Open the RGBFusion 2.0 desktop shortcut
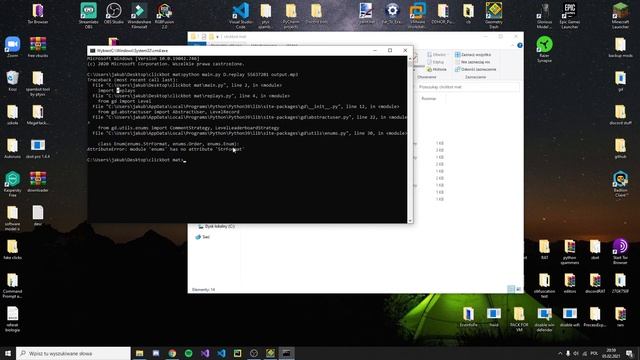Viewport: 640px width, 360px height. coord(164,16)
